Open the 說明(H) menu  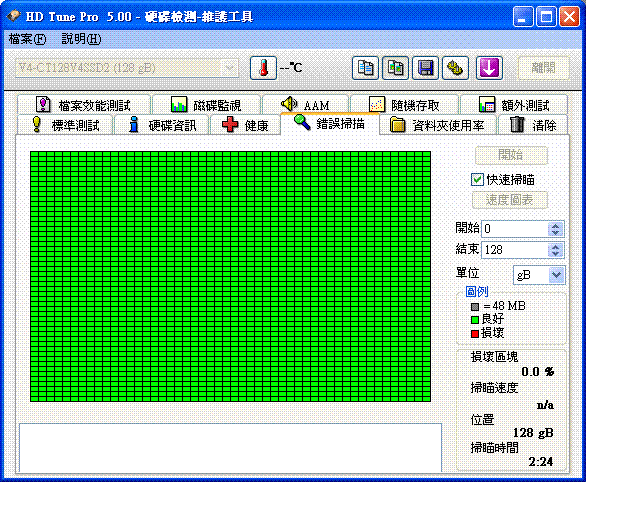coord(81,39)
